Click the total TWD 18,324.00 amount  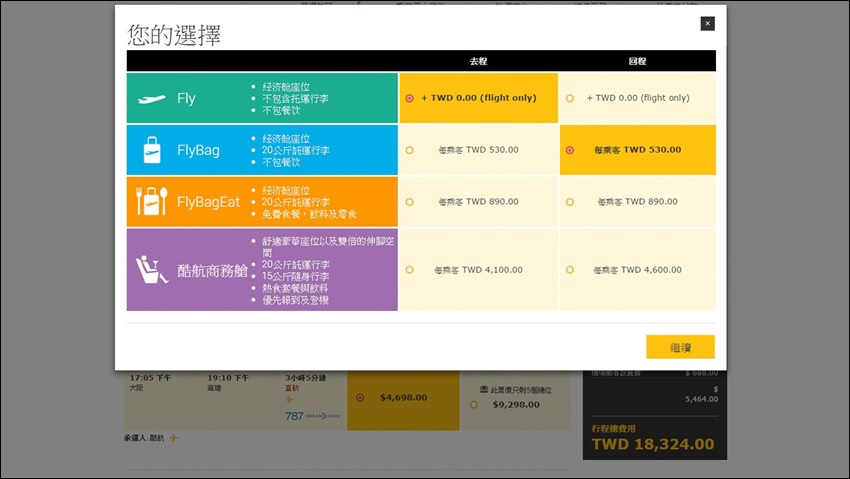653,444
